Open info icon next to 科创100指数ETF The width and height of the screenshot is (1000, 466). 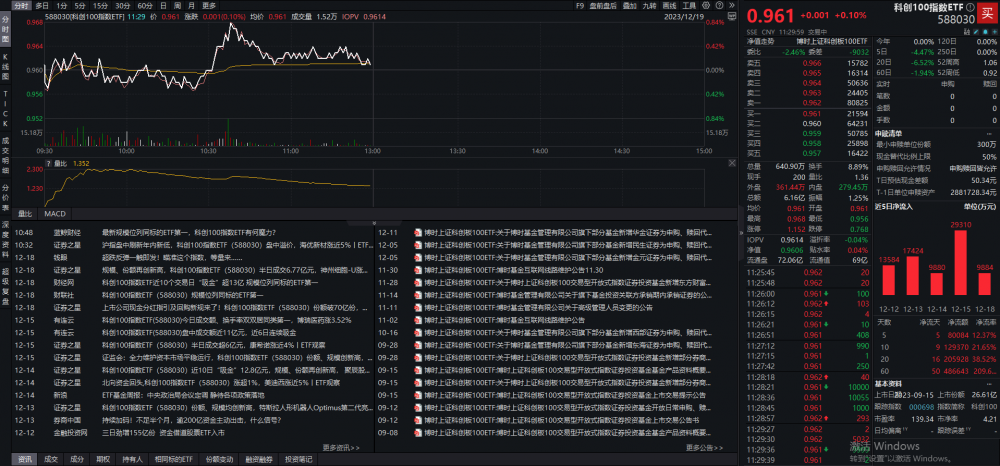(970, 8)
